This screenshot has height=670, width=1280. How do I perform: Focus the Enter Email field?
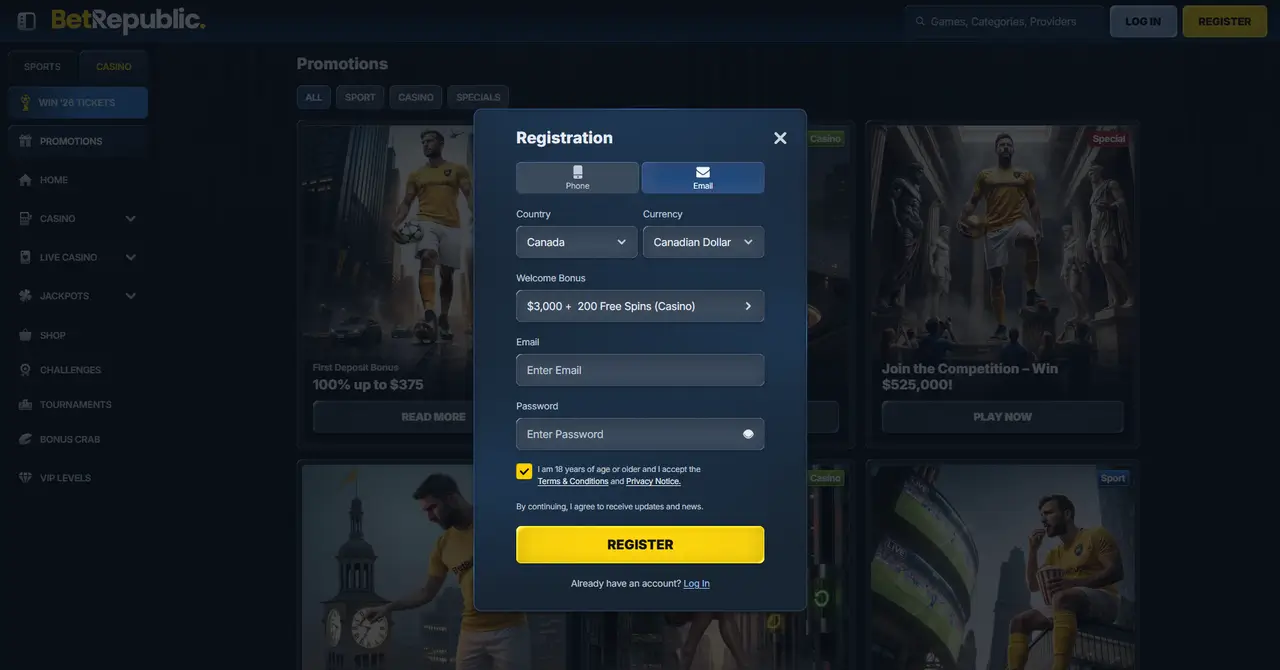click(x=640, y=370)
